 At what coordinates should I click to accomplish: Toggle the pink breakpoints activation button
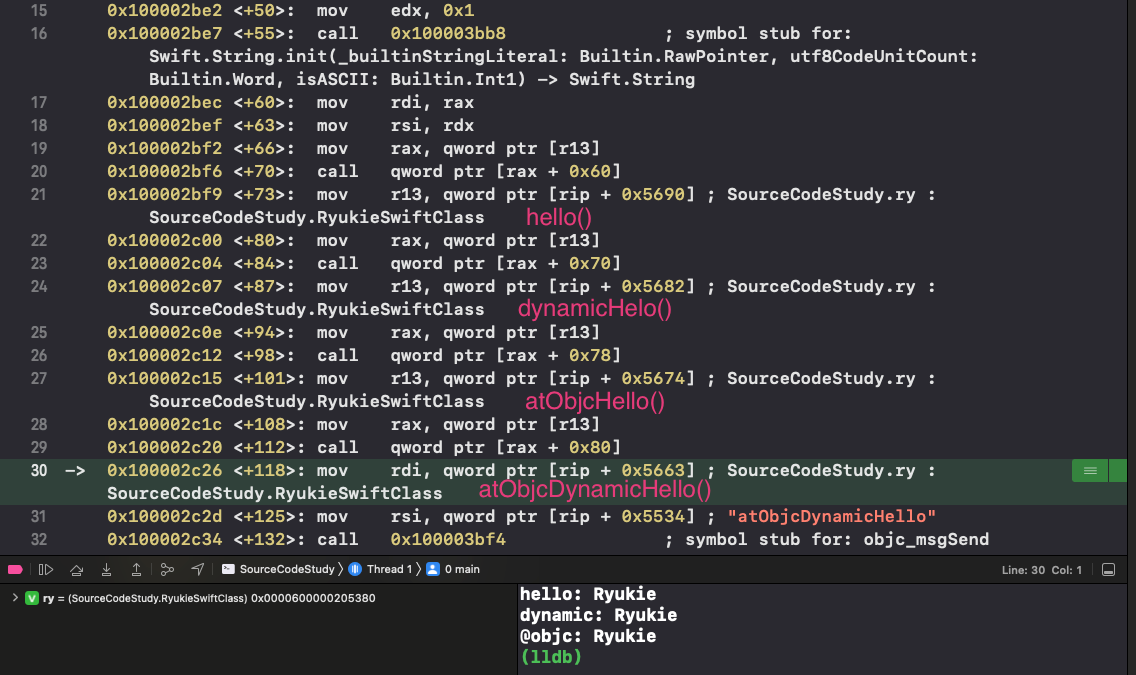pos(15,569)
